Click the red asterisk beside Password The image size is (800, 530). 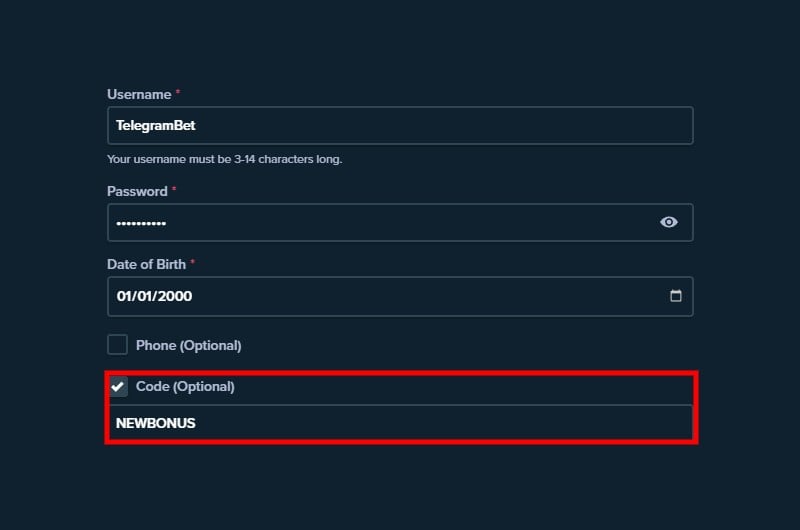coord(174,189)
